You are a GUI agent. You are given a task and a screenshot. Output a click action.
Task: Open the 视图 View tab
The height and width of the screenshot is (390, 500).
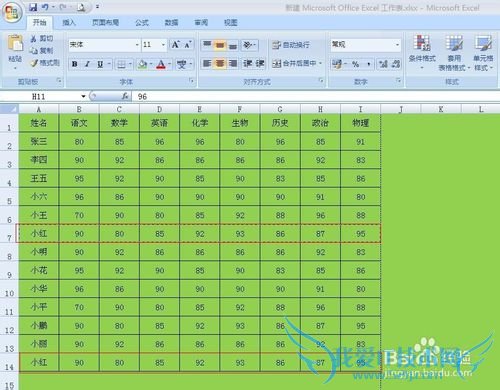pyautogui.click(x=231, y=23)
